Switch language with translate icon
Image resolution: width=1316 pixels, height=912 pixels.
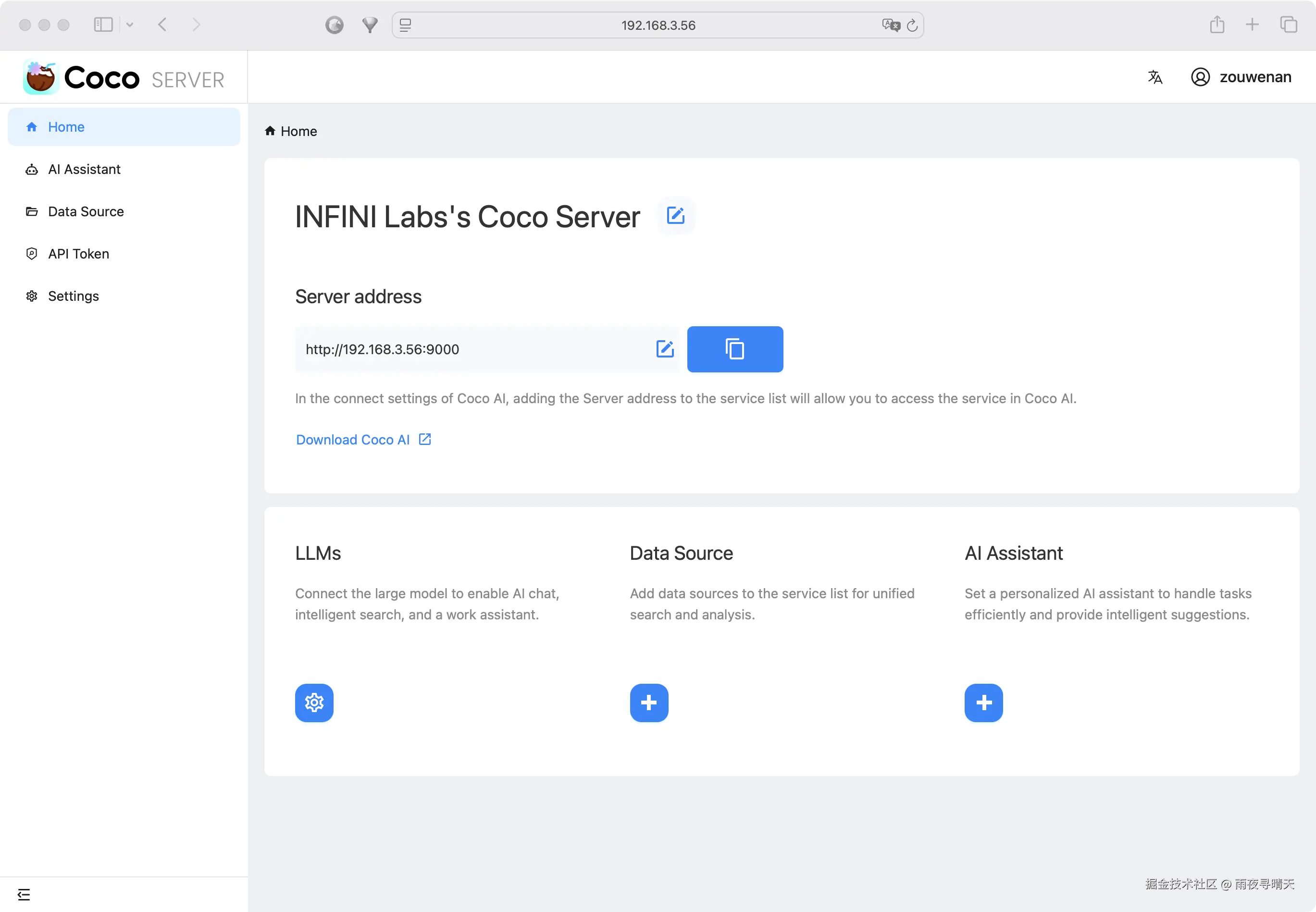(1155, 77)
